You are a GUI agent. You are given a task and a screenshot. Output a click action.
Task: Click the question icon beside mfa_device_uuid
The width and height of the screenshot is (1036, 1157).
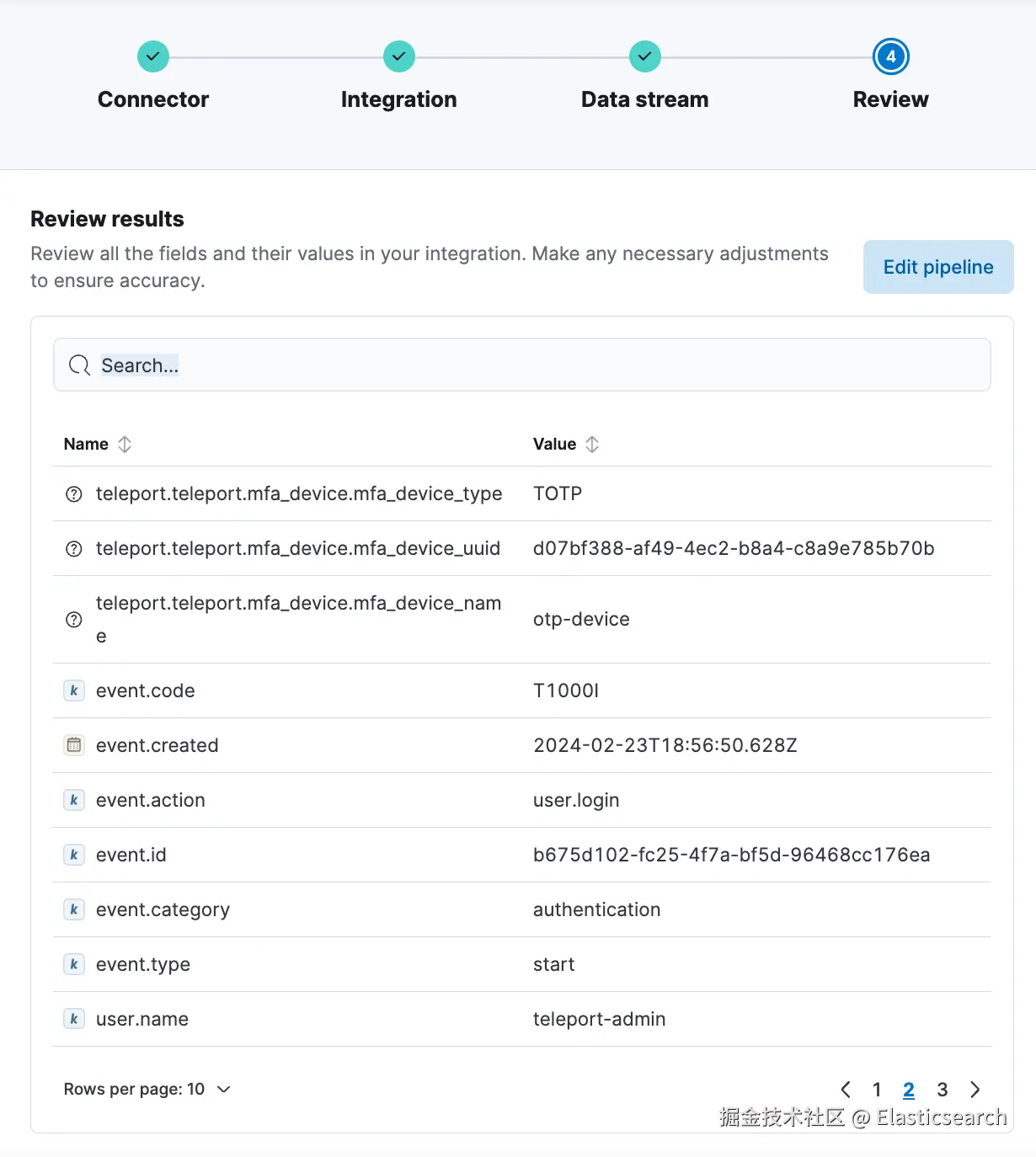74,549
